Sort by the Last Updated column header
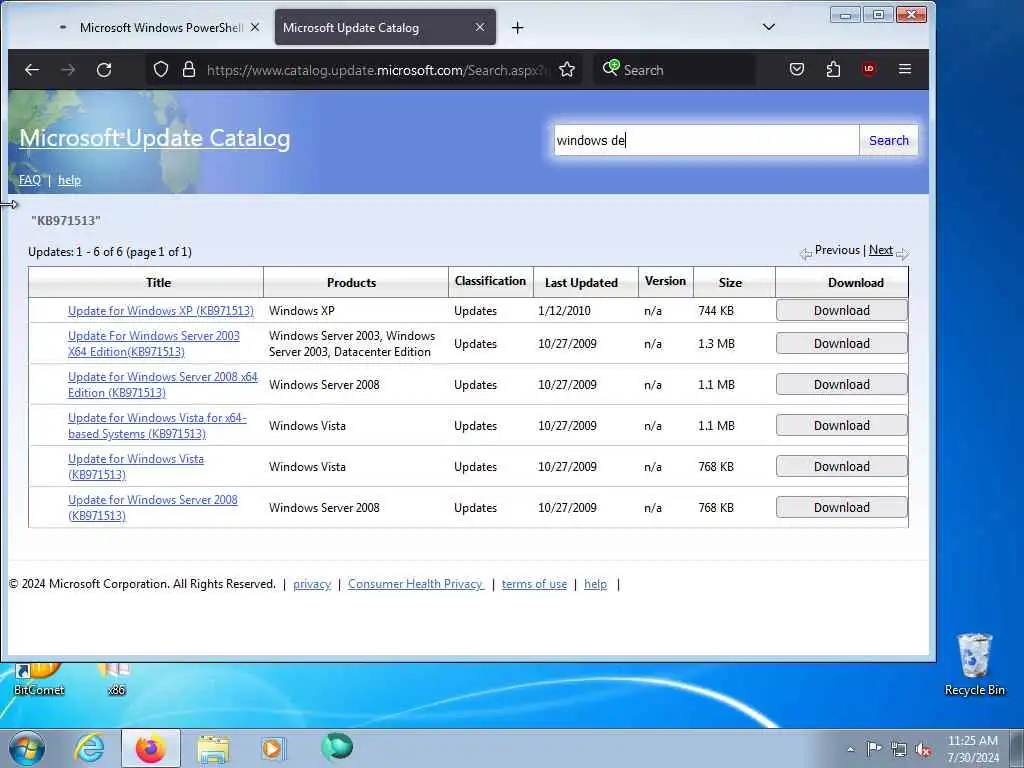The image size is (1024, 768). [581, 283]
